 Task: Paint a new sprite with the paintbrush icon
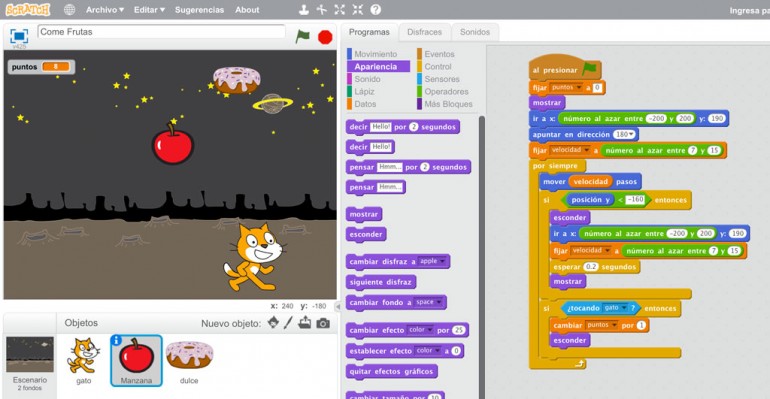pyautogui.click(x=288, y=323)
